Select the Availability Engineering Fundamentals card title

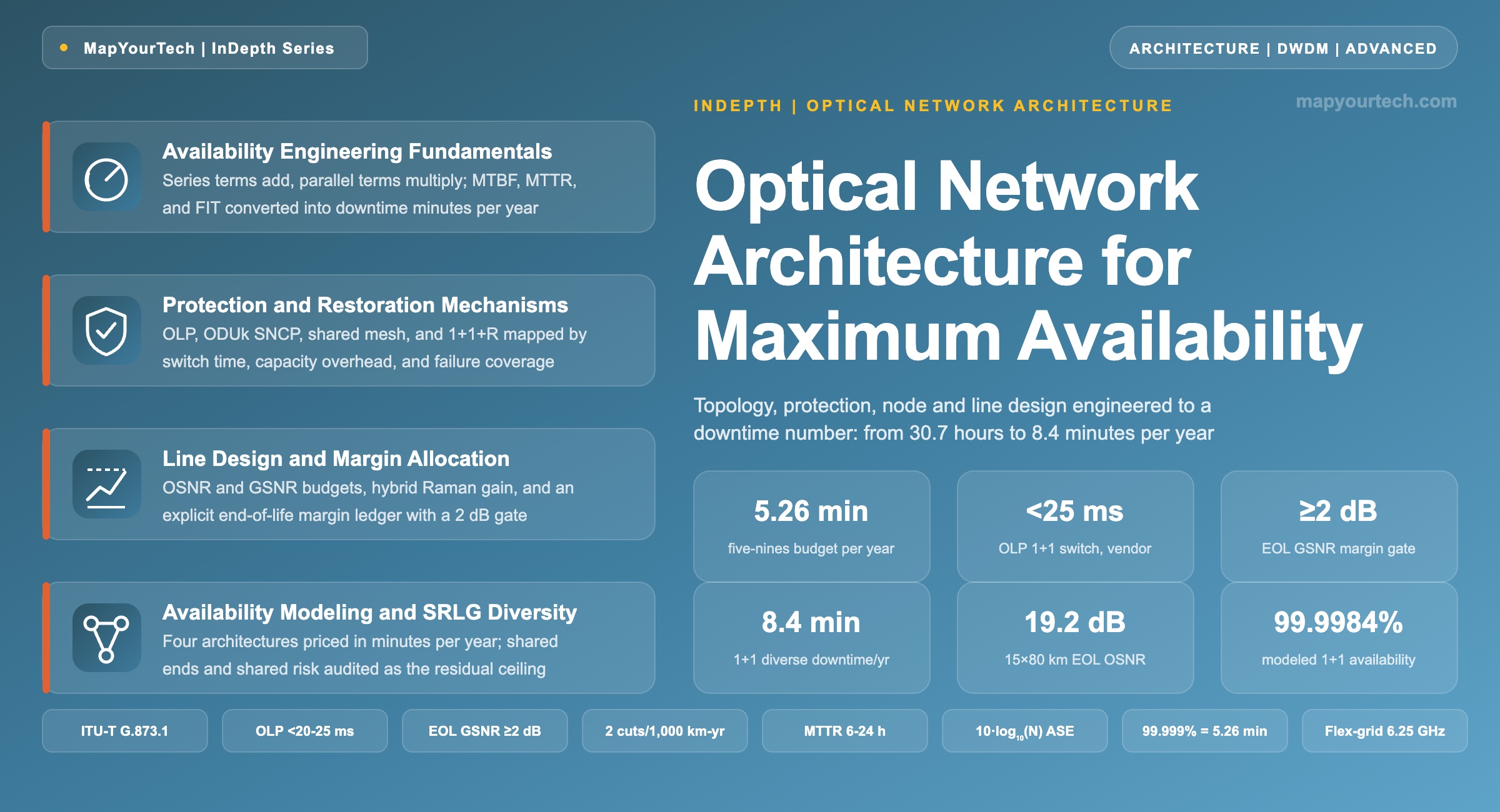(357, 151)
